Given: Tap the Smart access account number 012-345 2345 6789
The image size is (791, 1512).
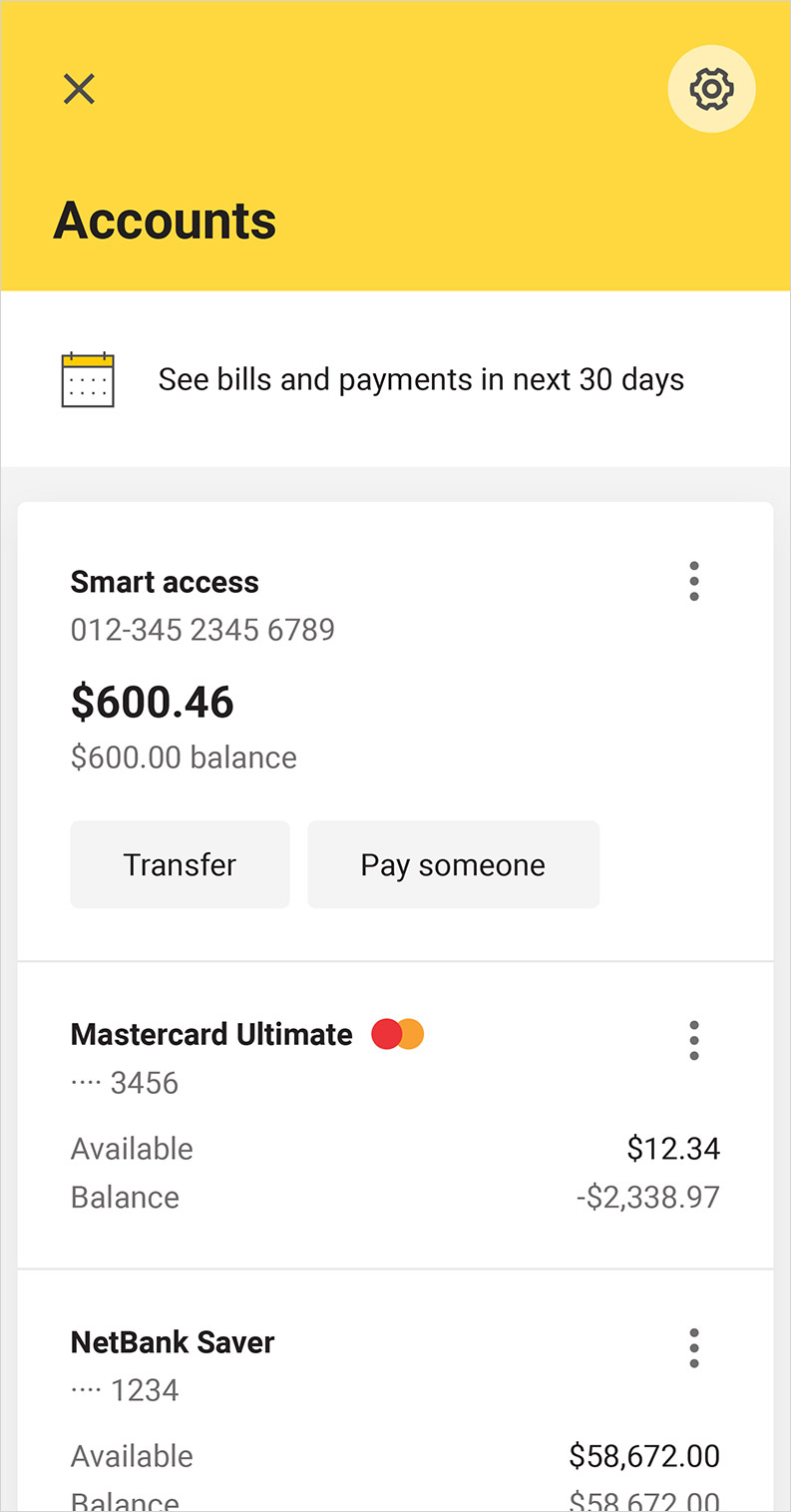Looking at the screenshot, I should coord(202,630).
